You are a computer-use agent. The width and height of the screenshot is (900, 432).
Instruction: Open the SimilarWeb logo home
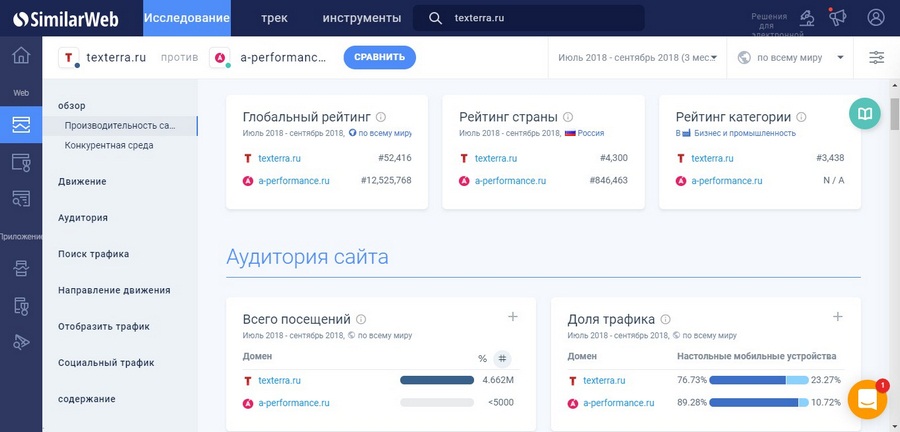[65, 18]
